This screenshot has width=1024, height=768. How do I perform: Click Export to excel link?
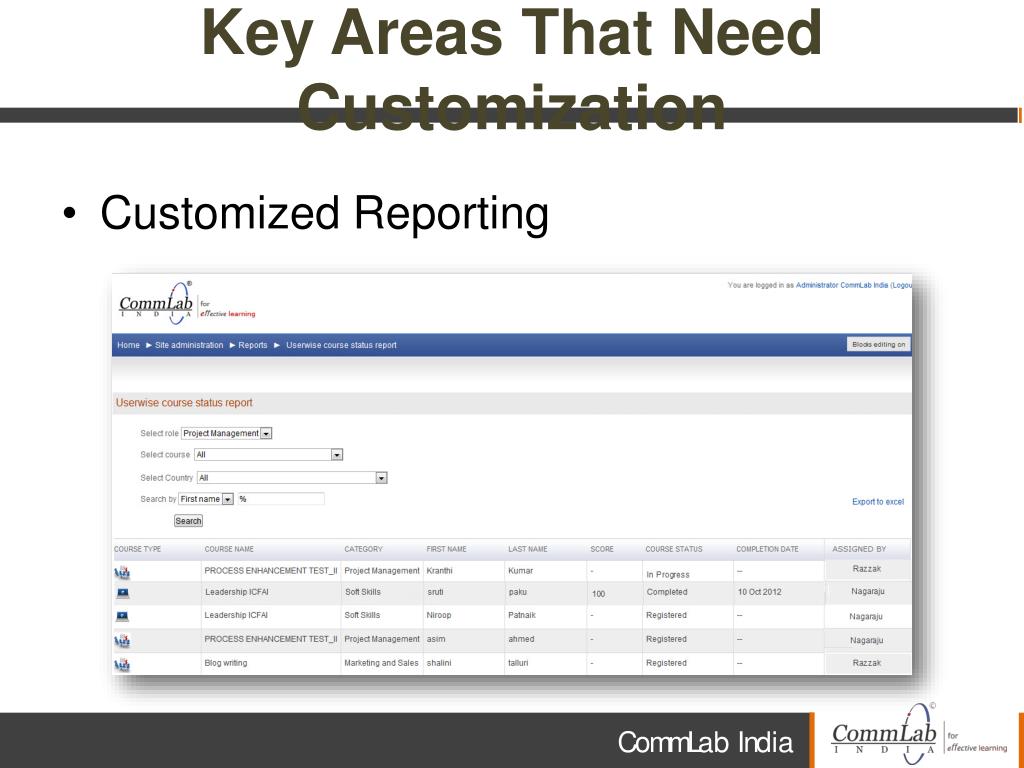(878, 502)
